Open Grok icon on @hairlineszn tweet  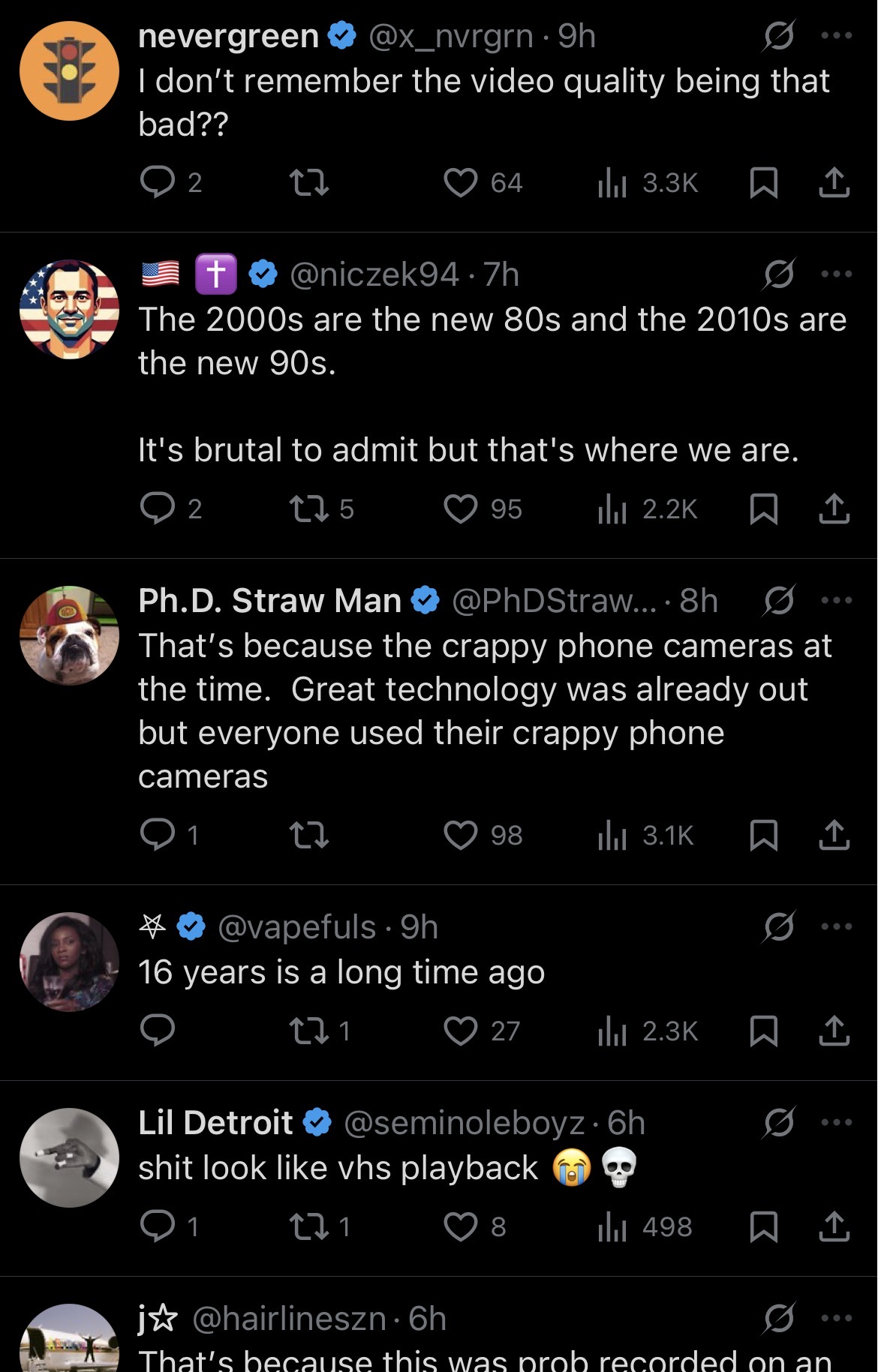(x=778, y=1319)
